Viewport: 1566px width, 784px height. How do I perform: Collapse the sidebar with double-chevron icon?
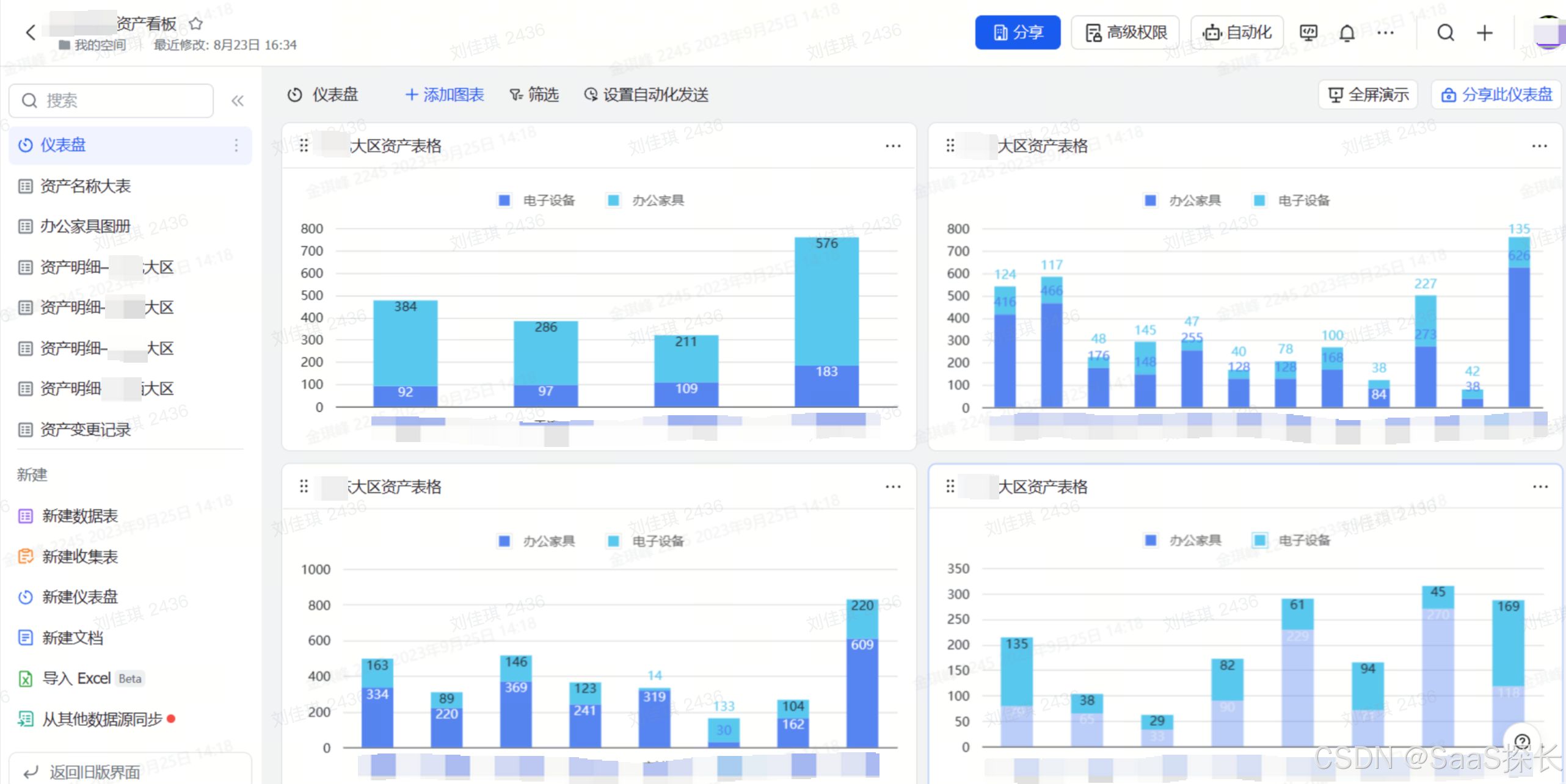[238, 101]
